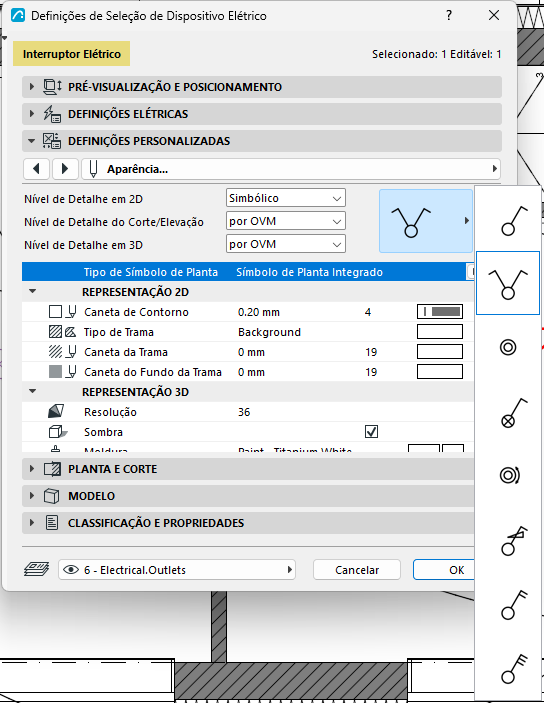This screenshot has width=544, height=703.
Task: Open the help question mark button
Action: [x=449, y=15]
